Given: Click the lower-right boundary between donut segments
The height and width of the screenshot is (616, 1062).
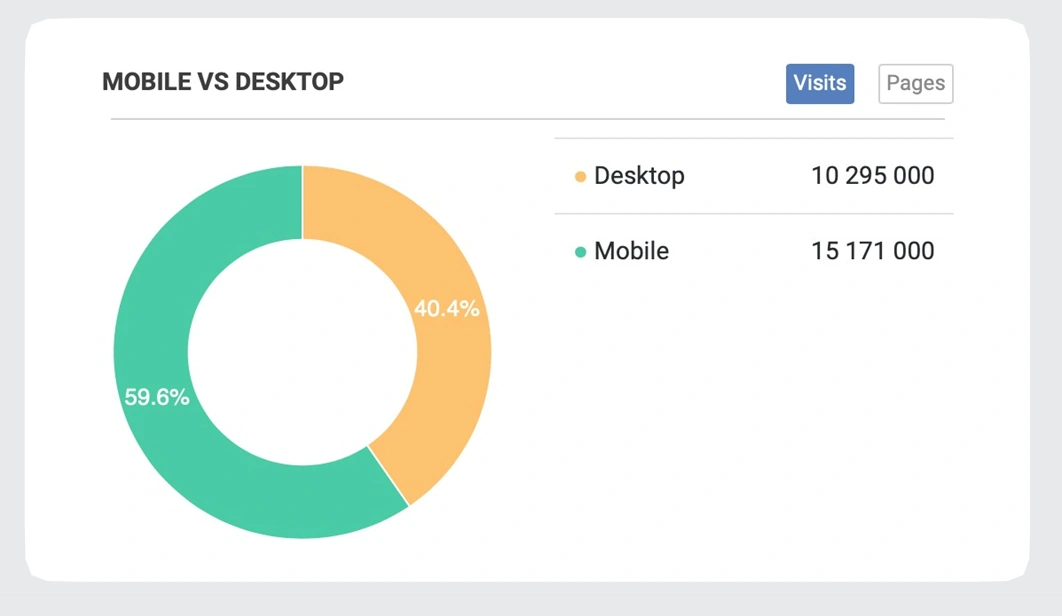Looking at the screenshot, I should [389, 475].
